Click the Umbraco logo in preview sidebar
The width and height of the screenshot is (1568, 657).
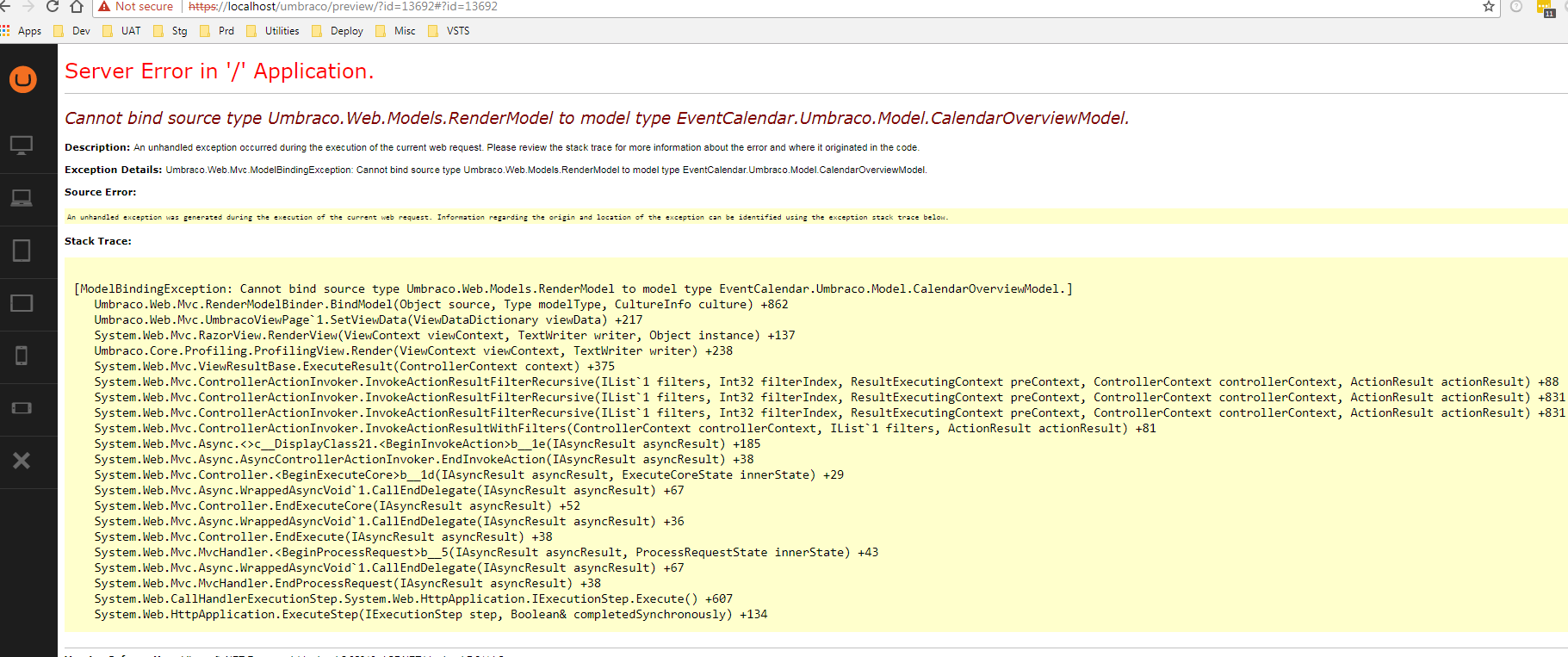click(23, 79)
